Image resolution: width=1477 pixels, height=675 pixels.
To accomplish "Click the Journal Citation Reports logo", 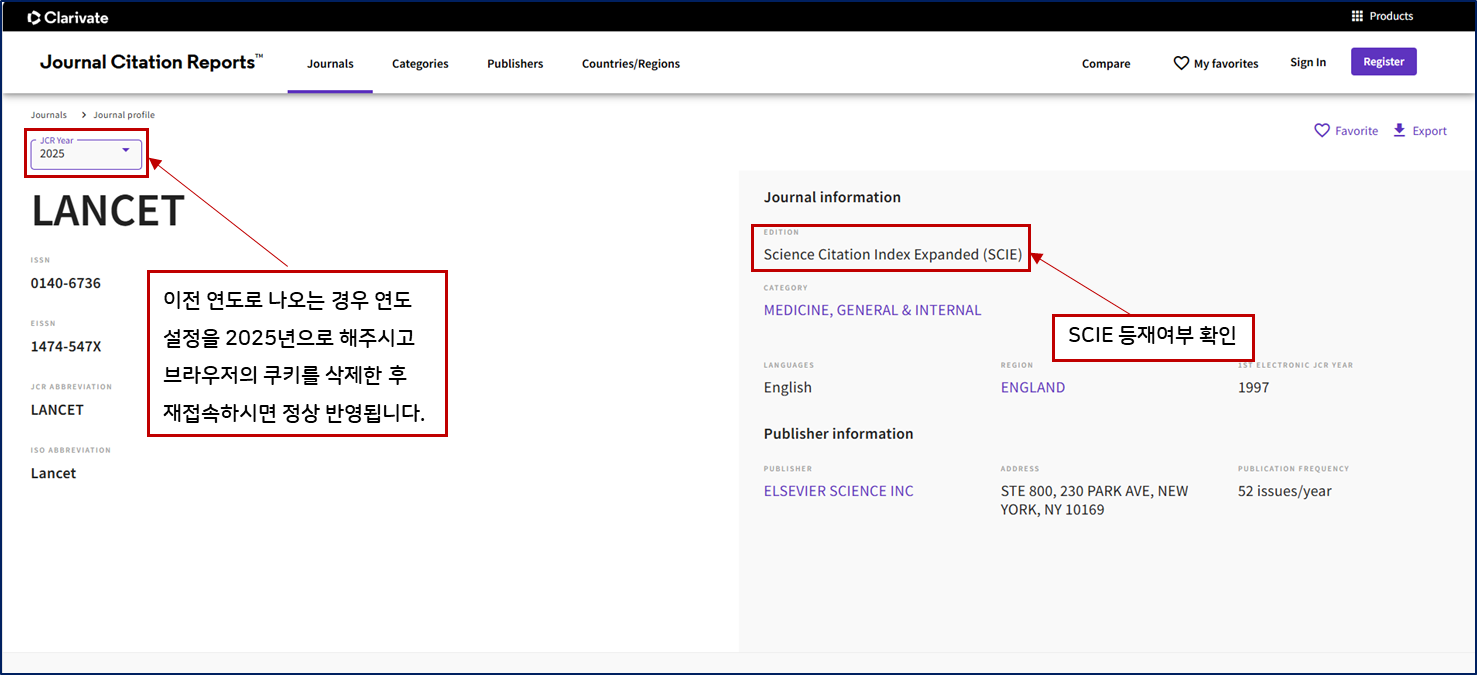I will point(151,62).
